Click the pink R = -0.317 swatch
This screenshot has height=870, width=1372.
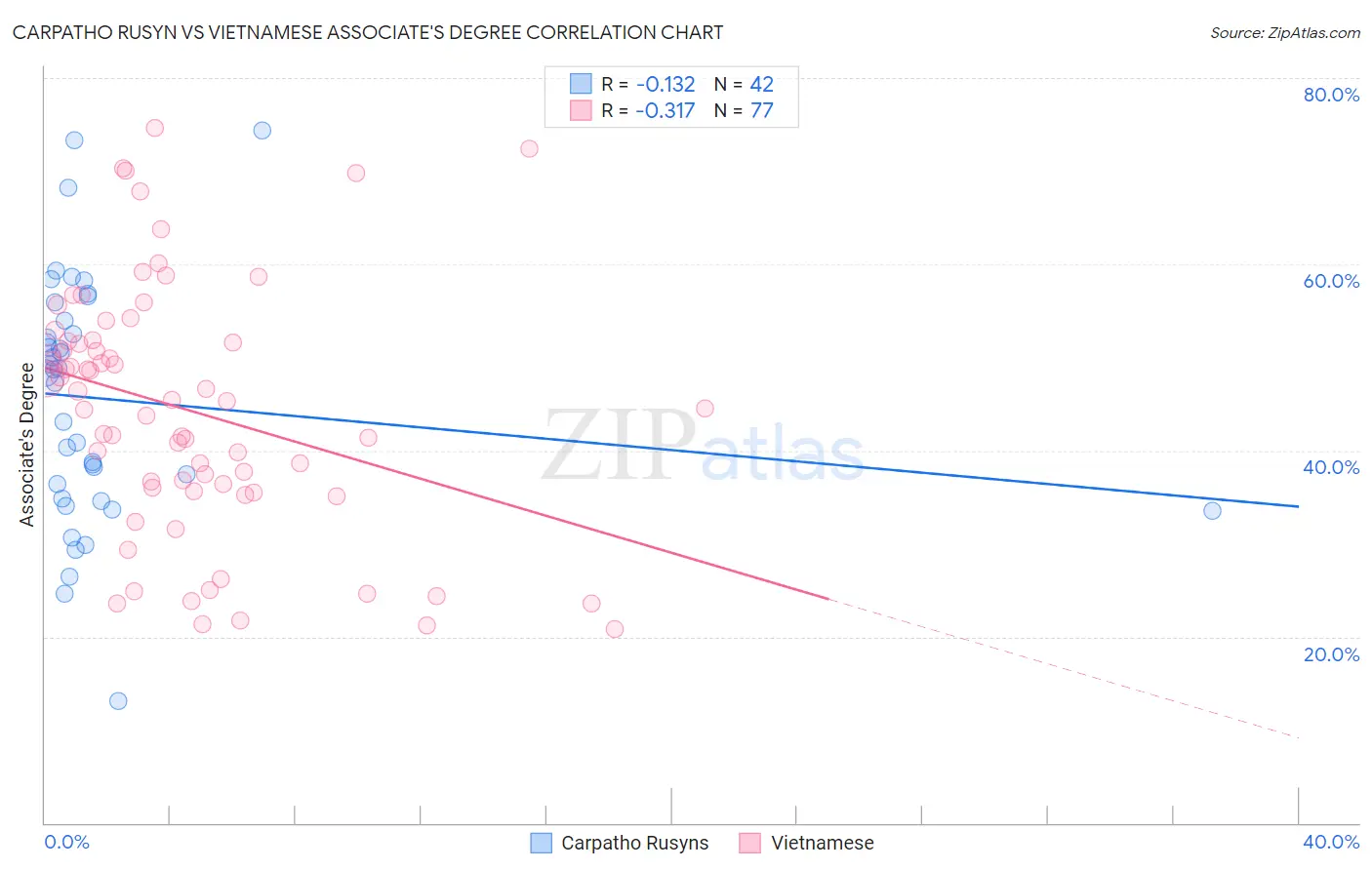(x=582, y=110)
